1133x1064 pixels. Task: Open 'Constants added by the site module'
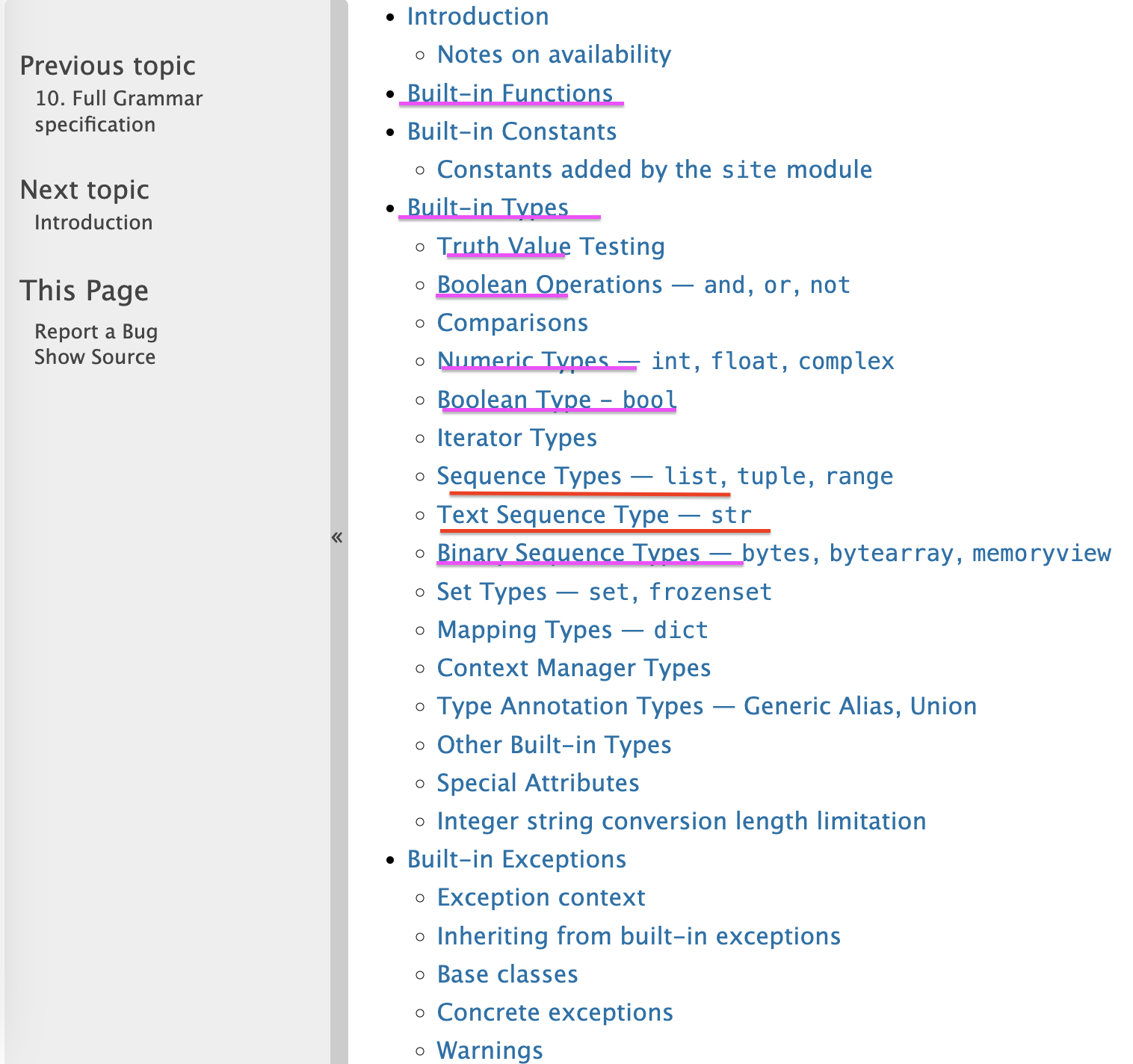point(655,170)
